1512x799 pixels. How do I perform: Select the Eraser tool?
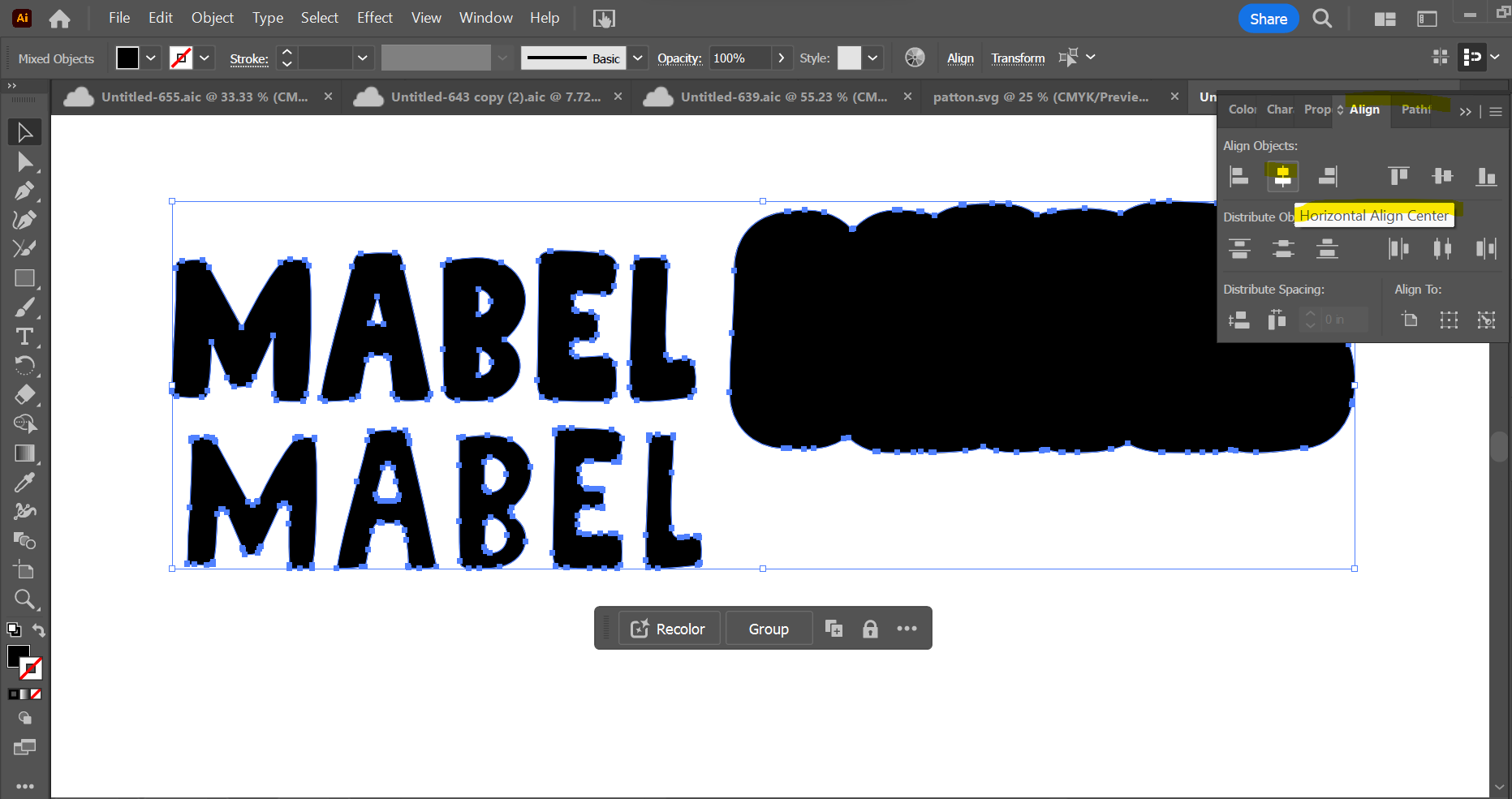(24, 395)
